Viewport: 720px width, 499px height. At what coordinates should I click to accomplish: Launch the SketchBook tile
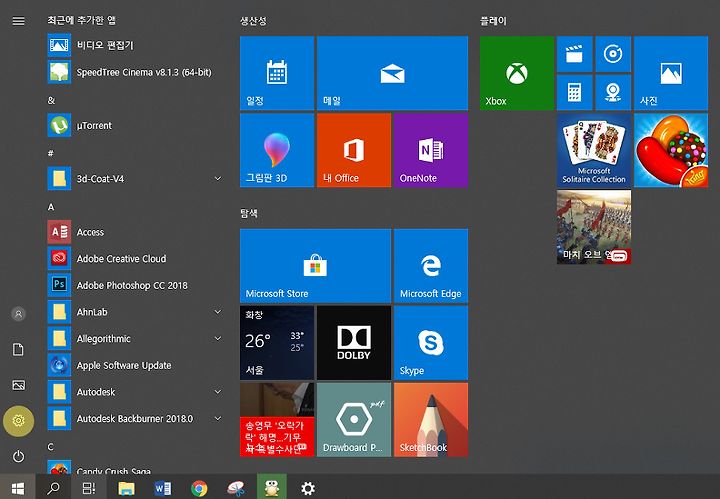(x=431, y=420)
